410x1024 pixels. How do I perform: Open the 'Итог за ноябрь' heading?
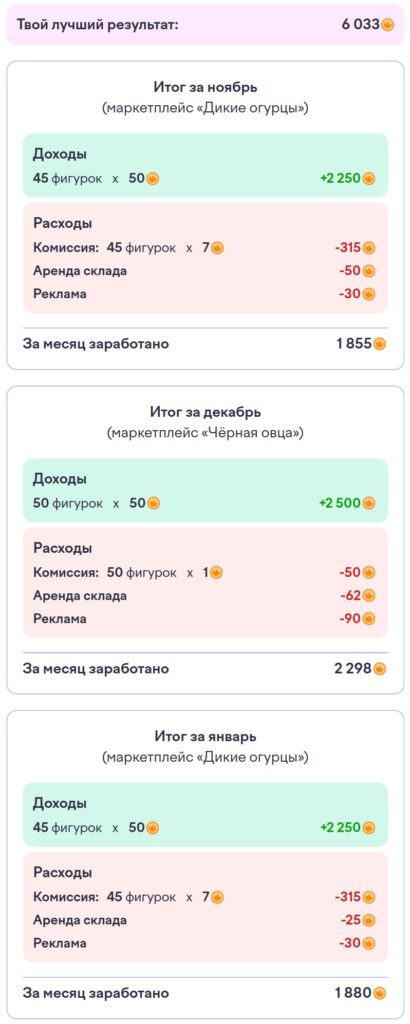pos(205,86)
